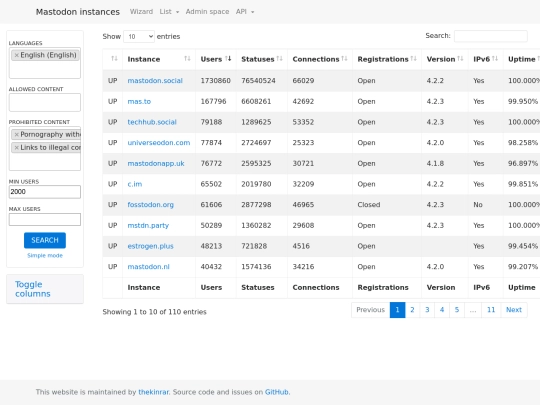
Task: Open the Admin space page
Action: pyautogui.click(x=207, y=12)
